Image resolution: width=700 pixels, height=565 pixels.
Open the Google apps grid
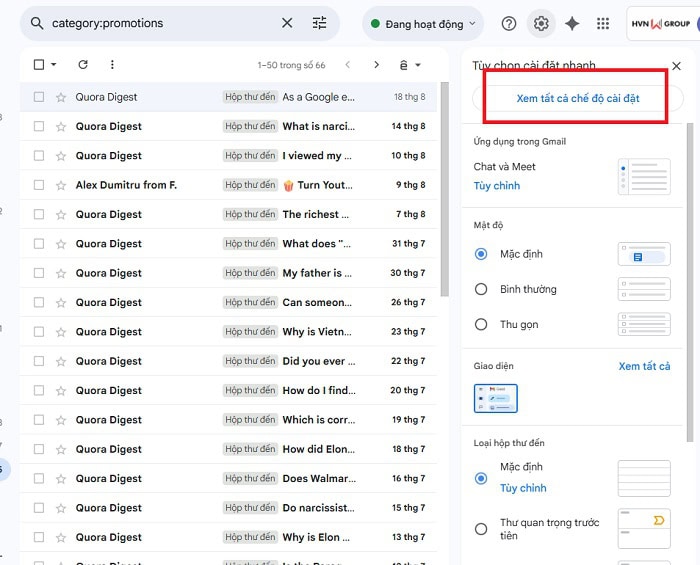pyautogui.click(x=603, y=23)
